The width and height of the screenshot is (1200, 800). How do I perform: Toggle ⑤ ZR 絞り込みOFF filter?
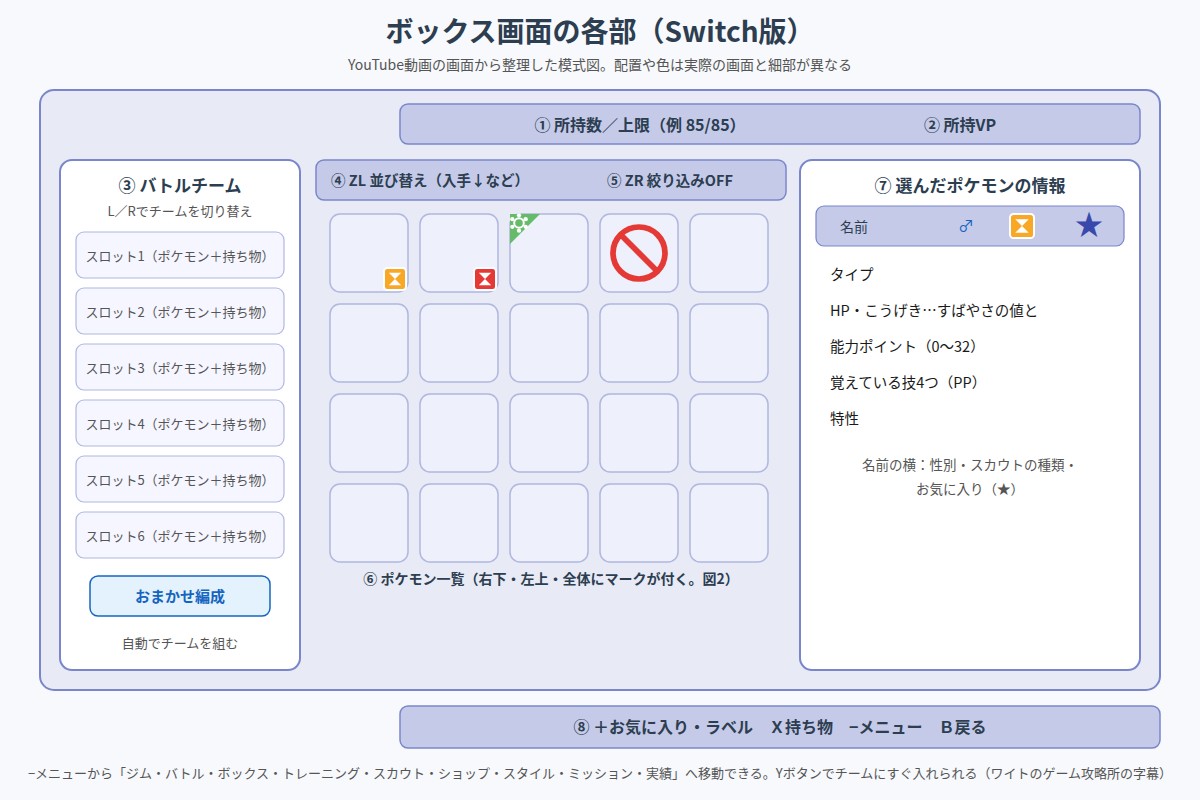[x=670, y=181]
